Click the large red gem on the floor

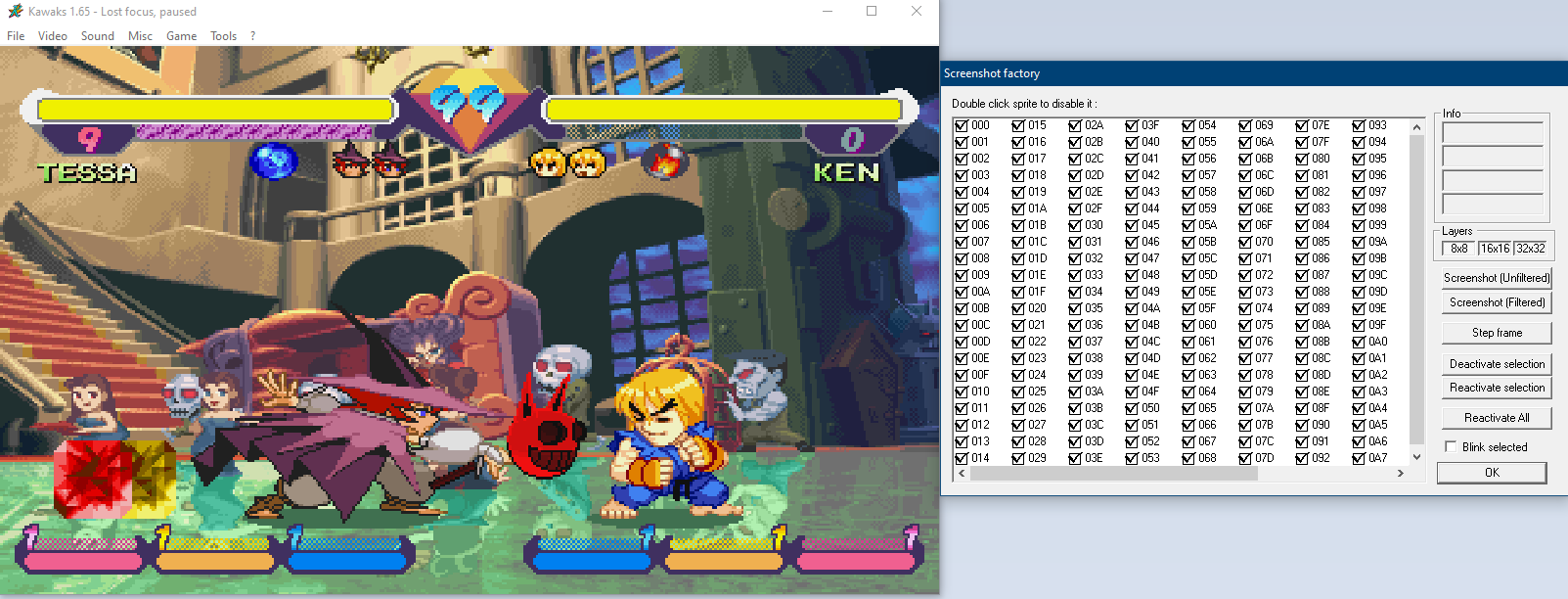click(91, 477)
